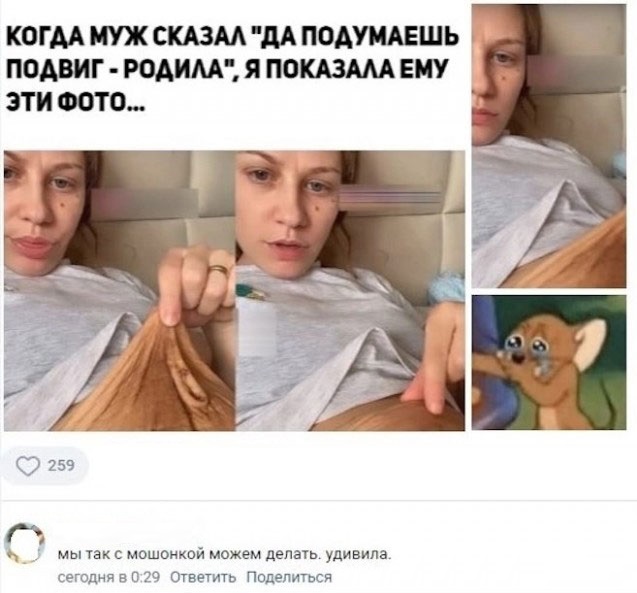Click the gold ring in the first photo
The width and height of the screenshot is (637, 593).
click(218, 269)
